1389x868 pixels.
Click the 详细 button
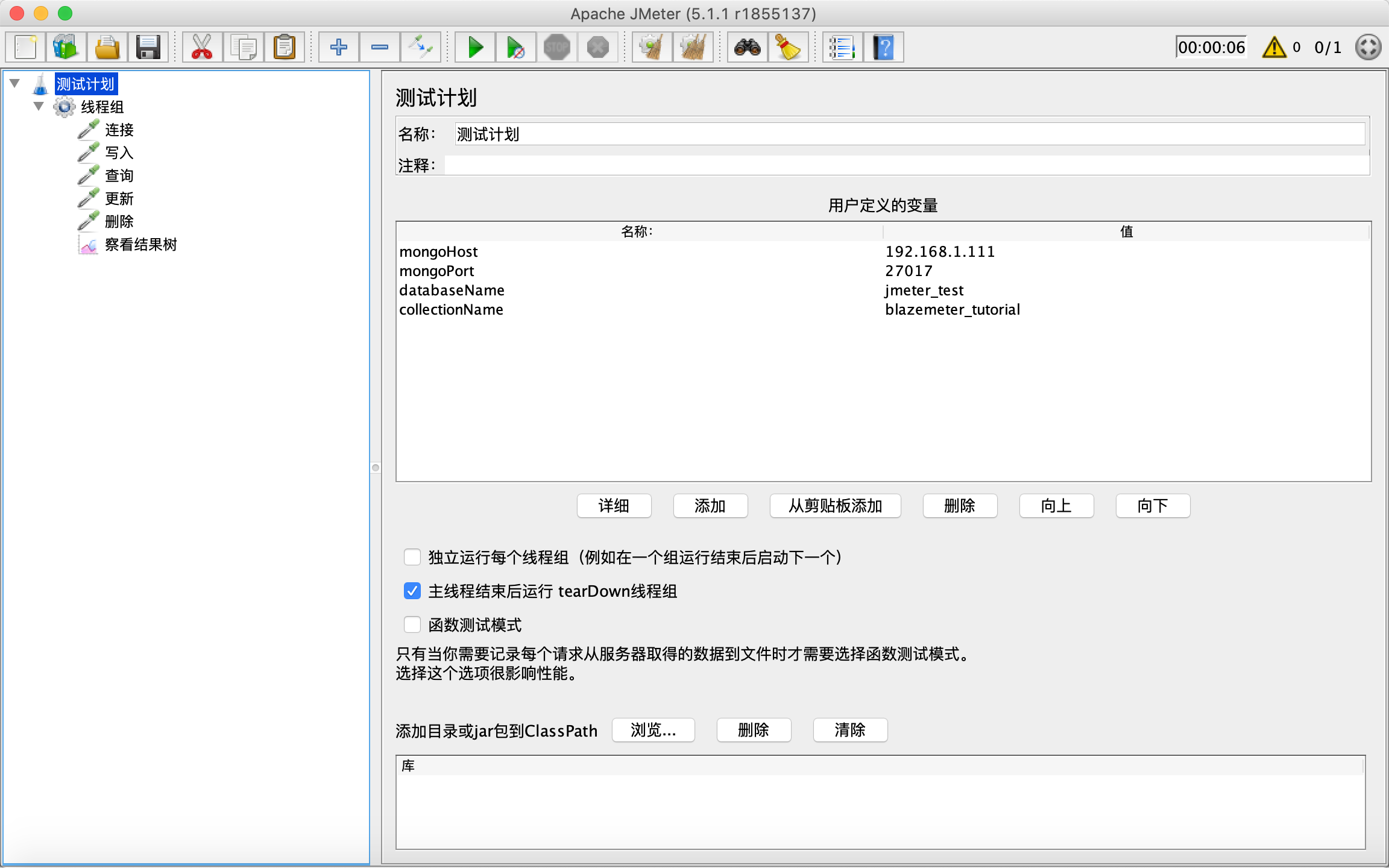tap(614, 506)
